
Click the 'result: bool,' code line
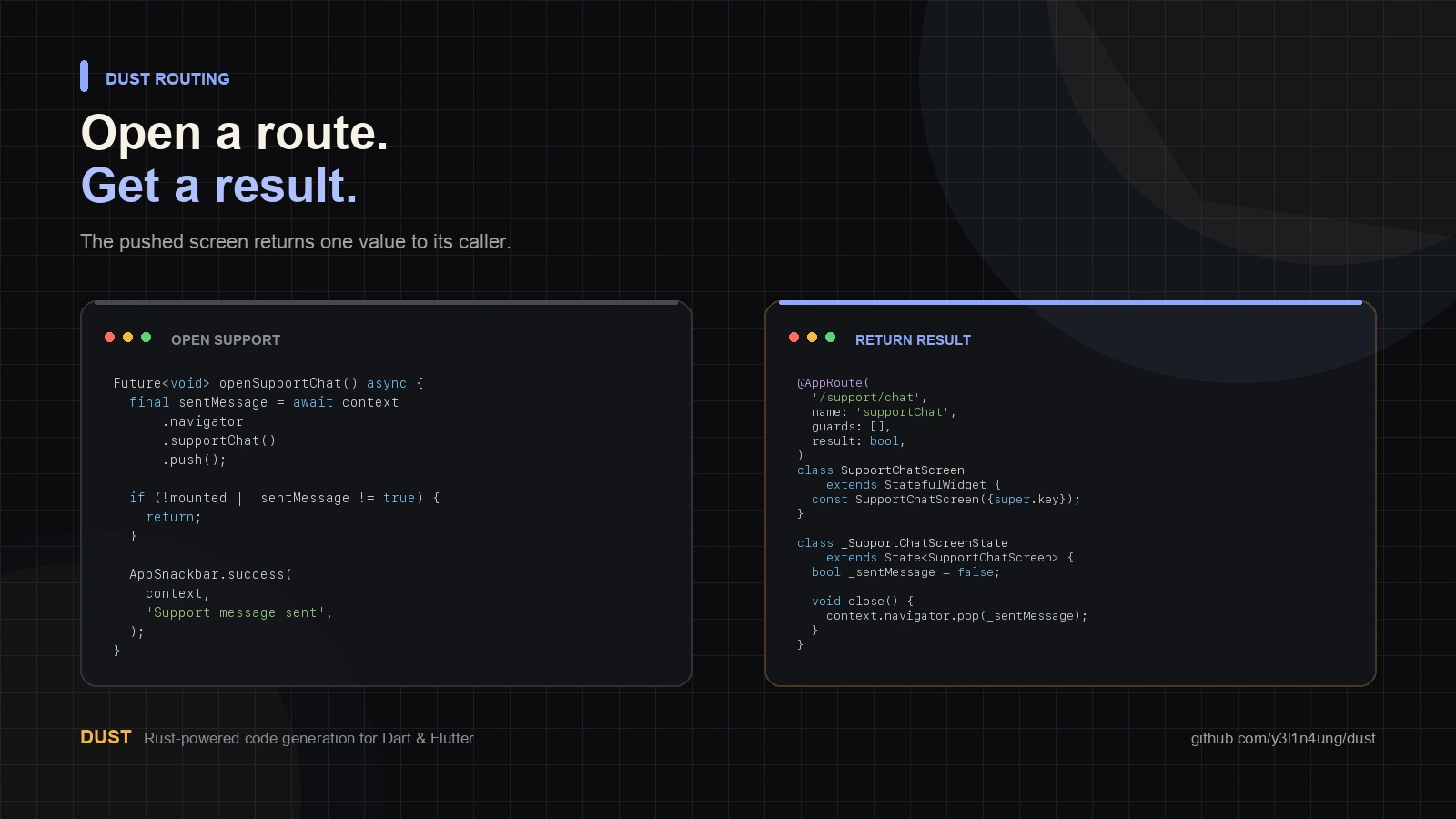(858, 441)
